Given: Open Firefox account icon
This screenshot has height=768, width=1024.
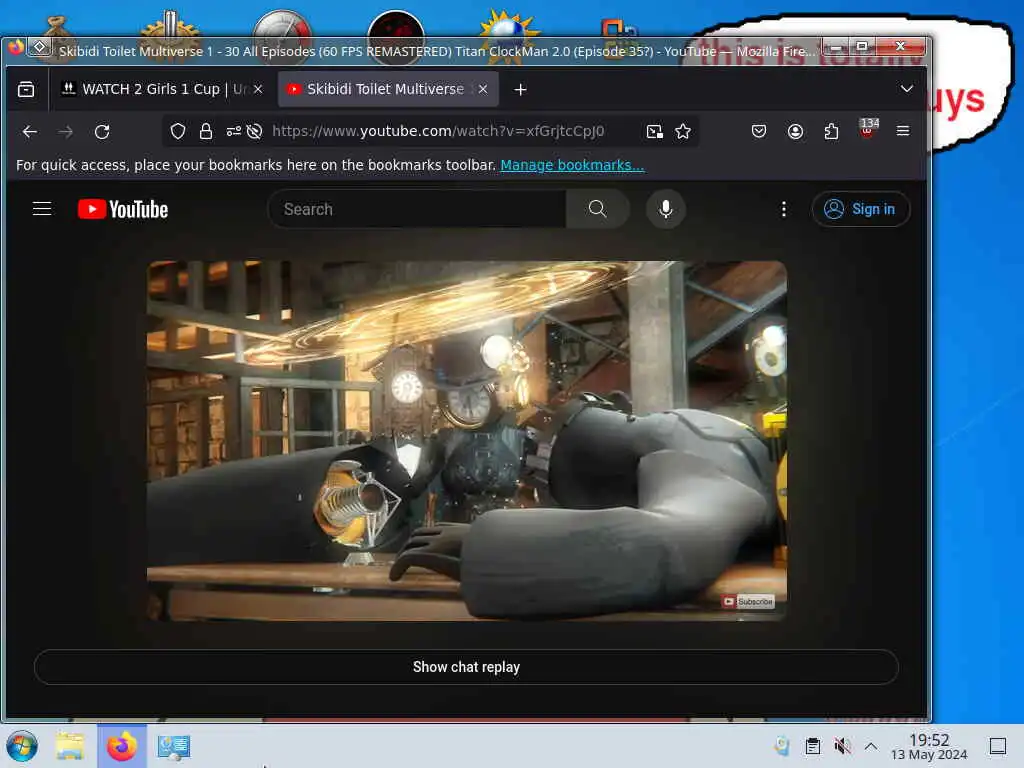Looking at the screenshot, I should (x=795, y=131).
